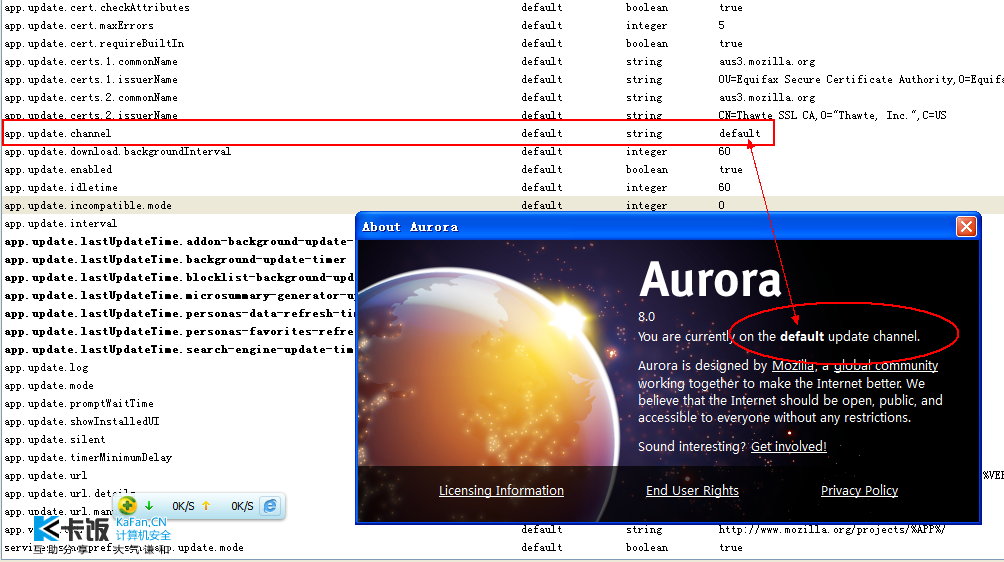Open the Privacy Policy link
1004x562 pixels.
859,491
